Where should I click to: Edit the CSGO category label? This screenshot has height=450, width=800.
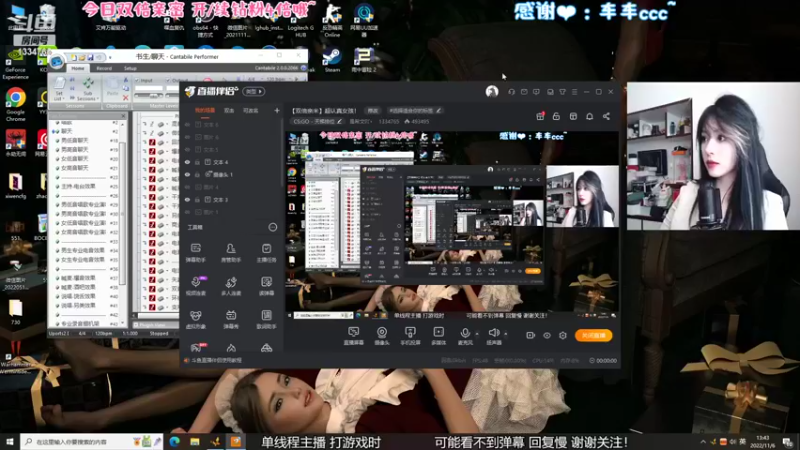tap(317, 121)
